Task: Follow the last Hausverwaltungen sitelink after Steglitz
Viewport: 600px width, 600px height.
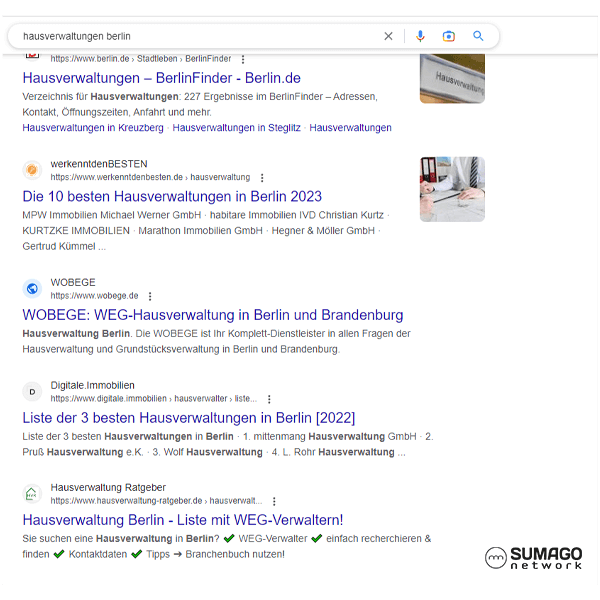Action: click(x=351, y=127)
